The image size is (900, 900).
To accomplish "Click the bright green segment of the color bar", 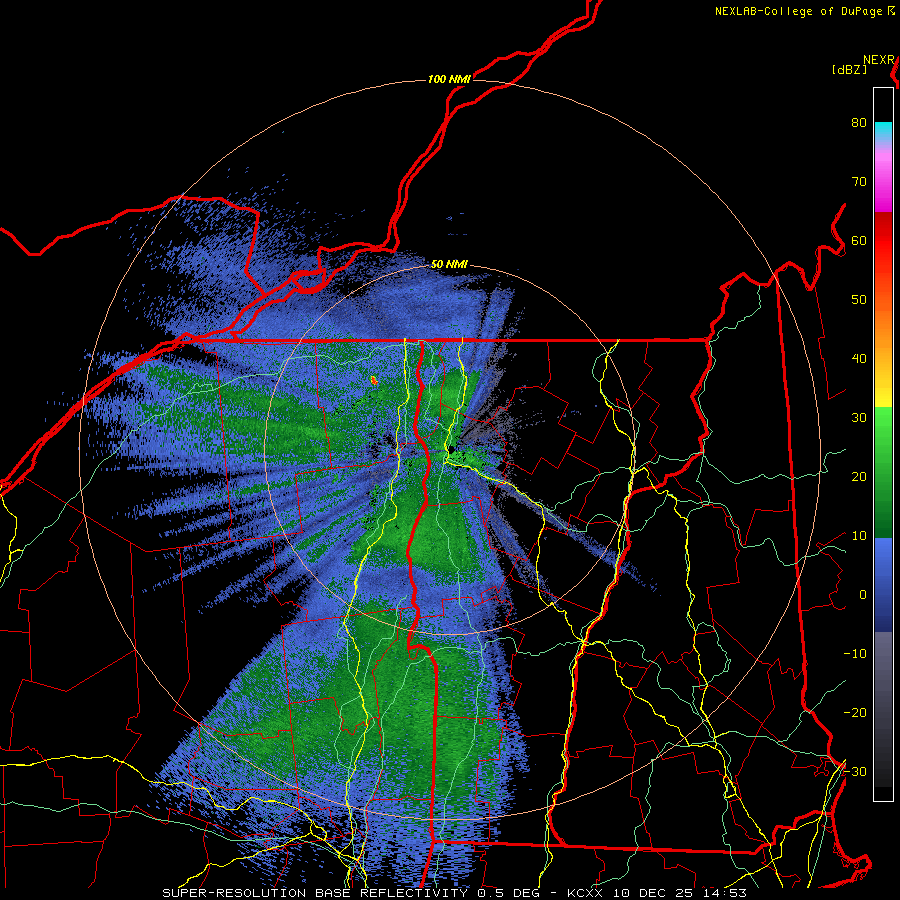I will click(x=883, y=430).
